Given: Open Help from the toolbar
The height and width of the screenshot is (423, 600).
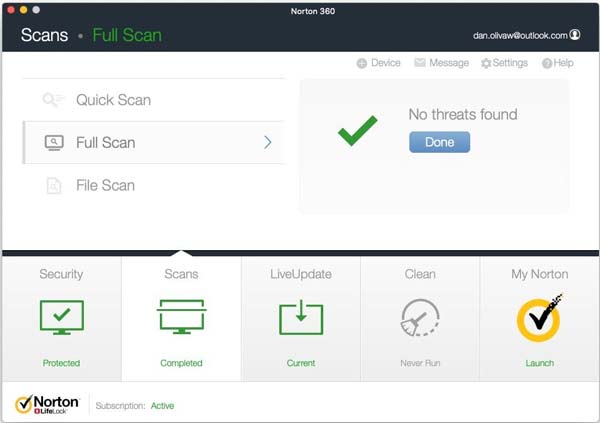Looking at the screenshot, I should click(x=558, y=63).
